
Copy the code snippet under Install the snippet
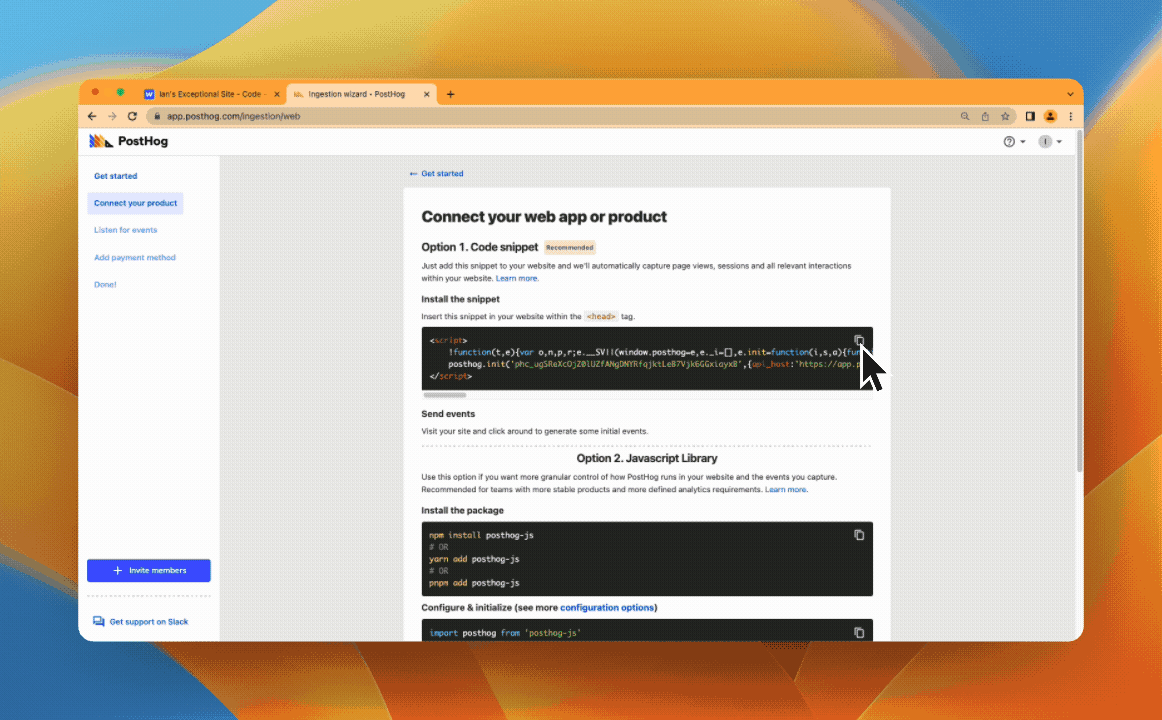pyautogui.click(x=858, y=340)
